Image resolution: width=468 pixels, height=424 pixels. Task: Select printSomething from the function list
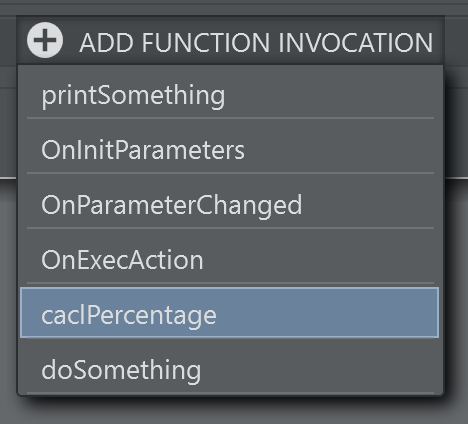coord(230,95)
